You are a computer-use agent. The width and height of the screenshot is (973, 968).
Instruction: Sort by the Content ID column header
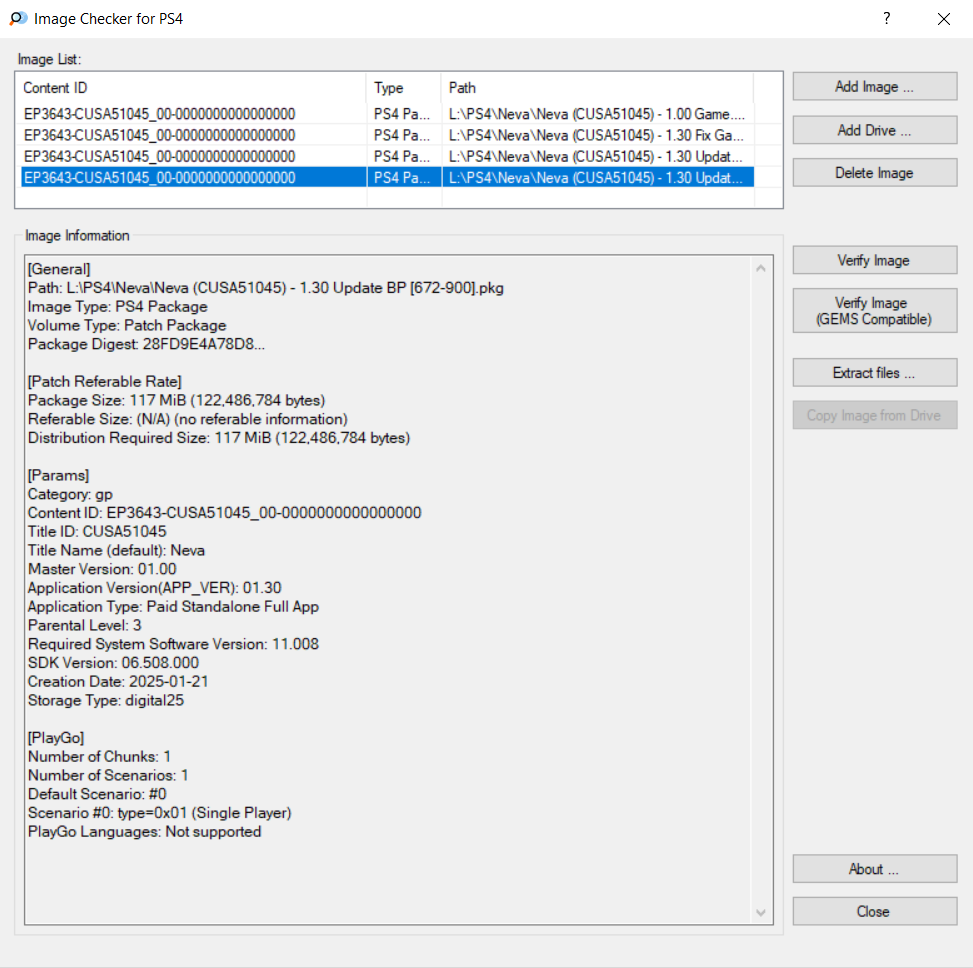click(x=192, y=88)
